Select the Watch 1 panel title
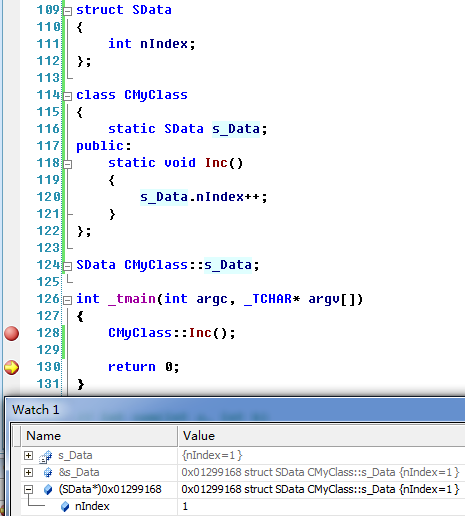Image resolution: width=465 pixels, height=516 pixels. tap(36, 410)
